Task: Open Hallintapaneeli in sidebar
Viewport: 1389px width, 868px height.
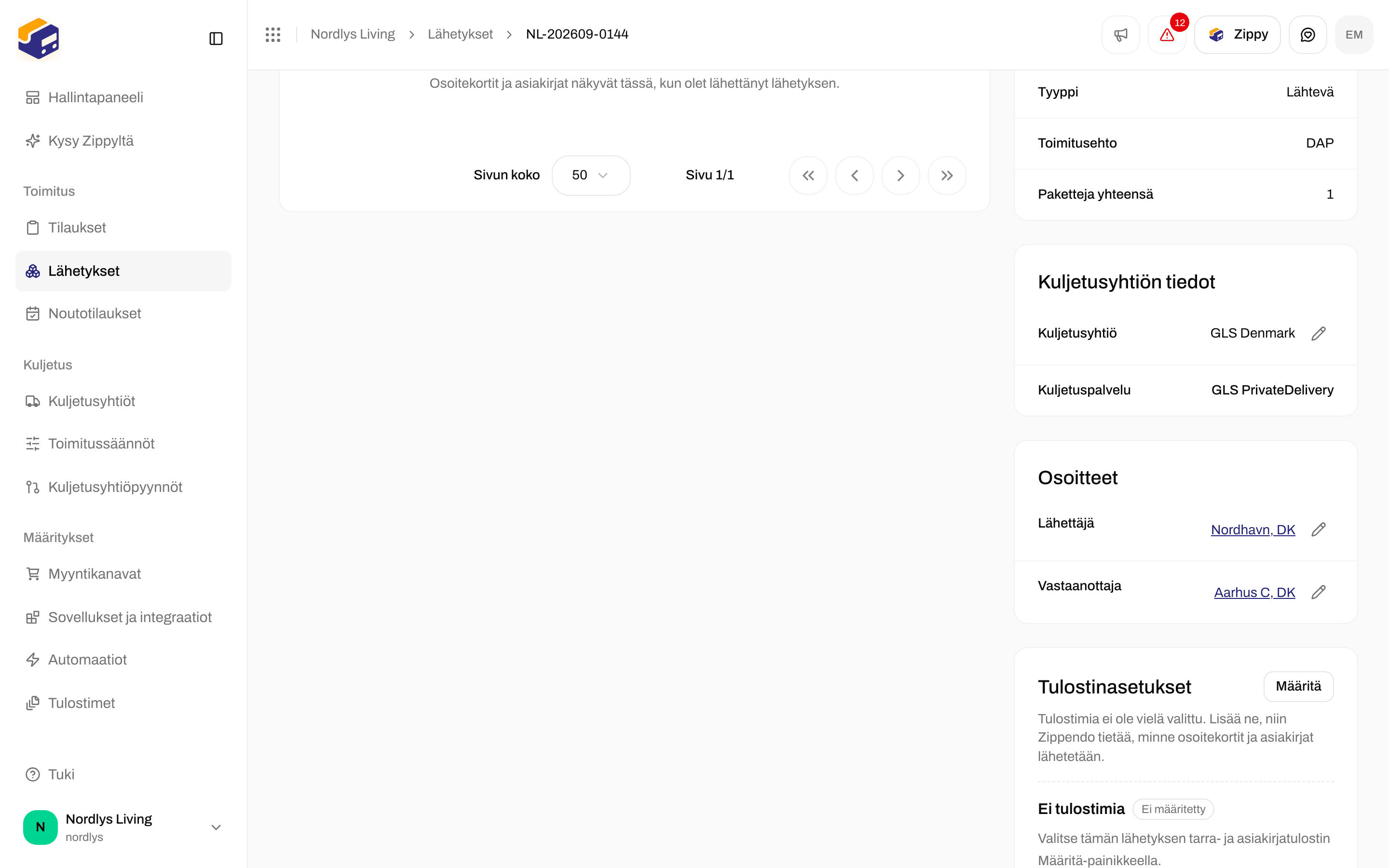Action: point(123,97)
